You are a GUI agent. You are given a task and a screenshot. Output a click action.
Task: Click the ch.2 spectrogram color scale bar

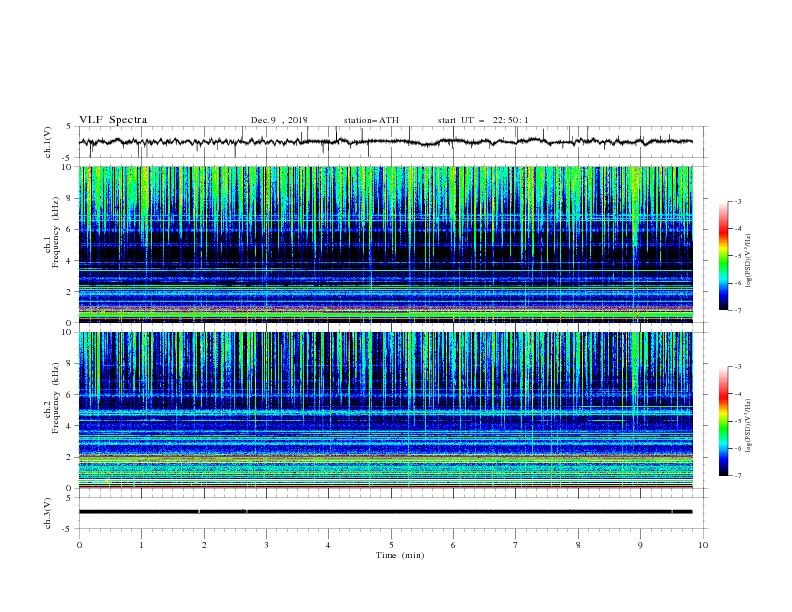tap(723, 421)
